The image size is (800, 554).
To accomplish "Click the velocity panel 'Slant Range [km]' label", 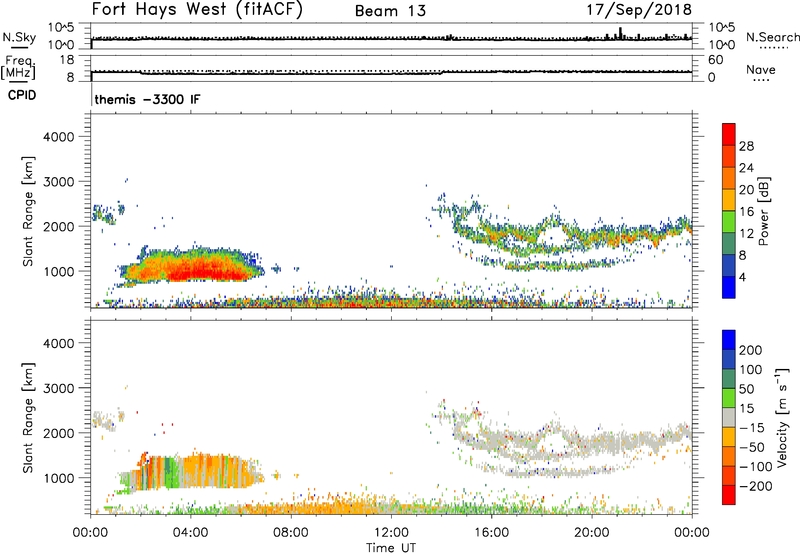I will tap(28, 417).
